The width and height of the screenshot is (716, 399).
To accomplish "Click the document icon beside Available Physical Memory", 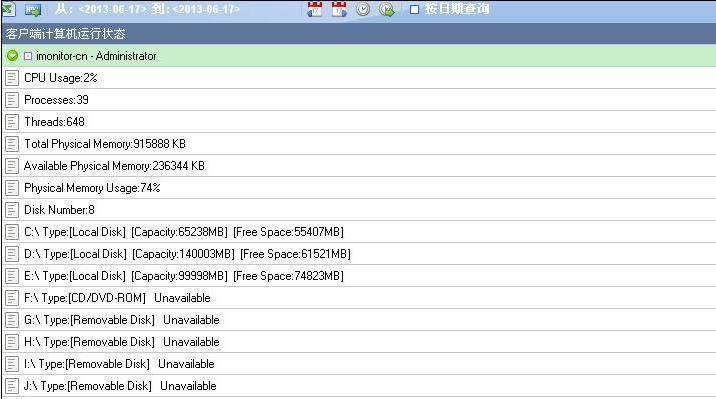I will tap(12, 166).
